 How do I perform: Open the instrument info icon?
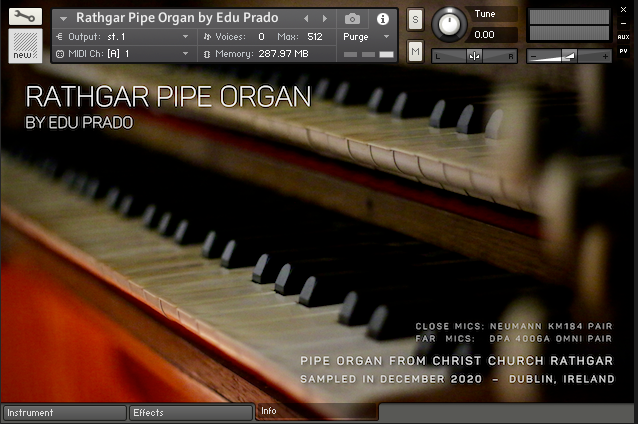pyautogui.click(x=382, y=18)
